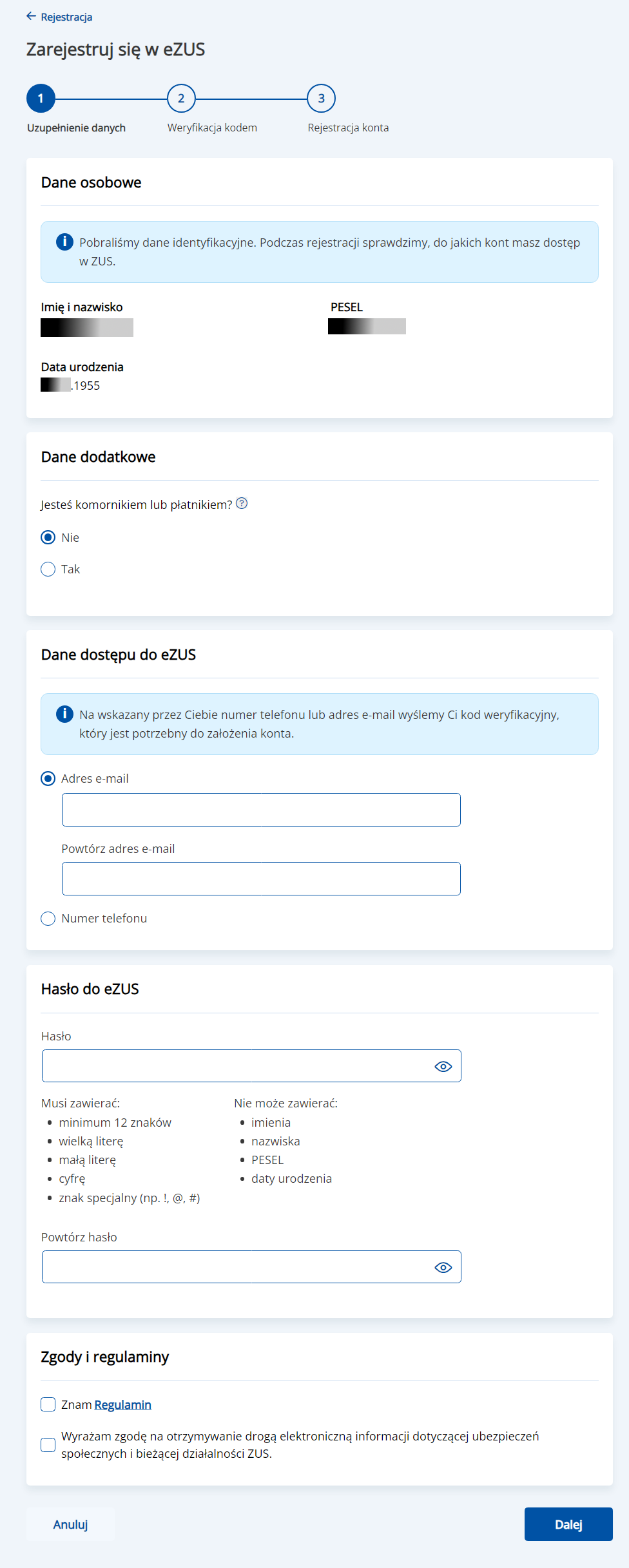Click the Anuluj button
The image size is (629, 1568).
[x=70, y=1524]
